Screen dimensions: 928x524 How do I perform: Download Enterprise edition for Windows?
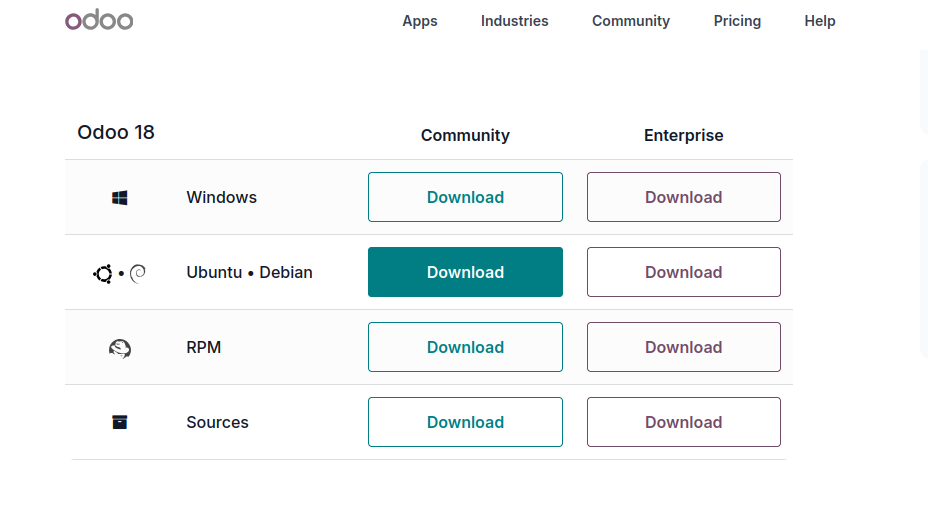[x=683, y=197]
